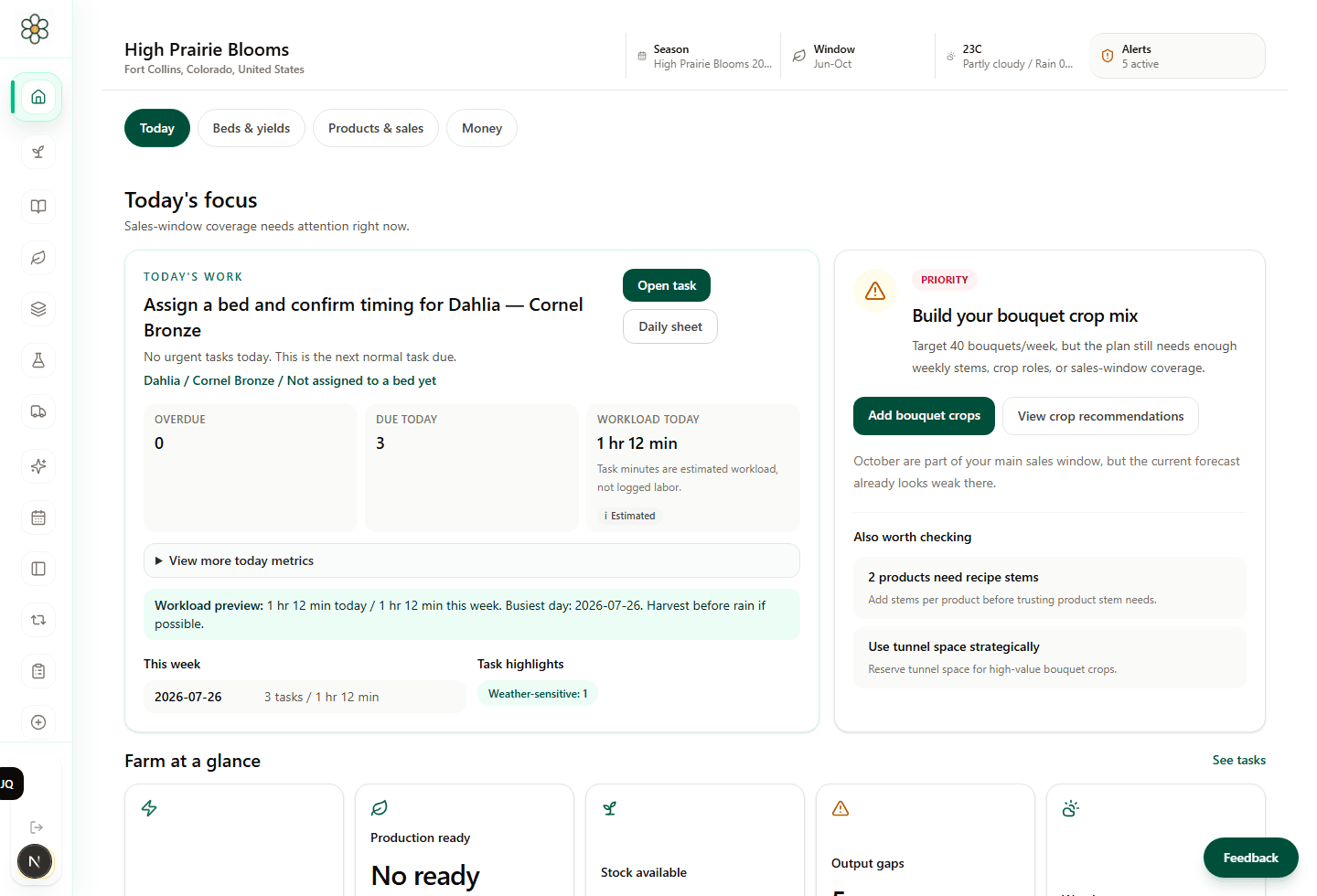Open the sparkles sidebar icon
This screenshot has height=896, width=1317.
(x=38, y=466)
